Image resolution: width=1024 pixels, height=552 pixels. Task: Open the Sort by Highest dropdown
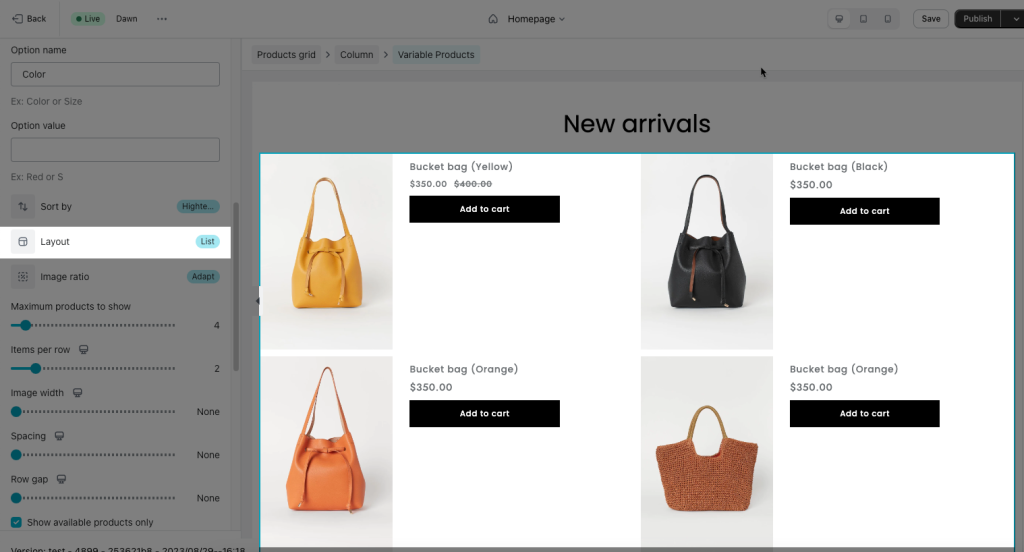point(198,206)
